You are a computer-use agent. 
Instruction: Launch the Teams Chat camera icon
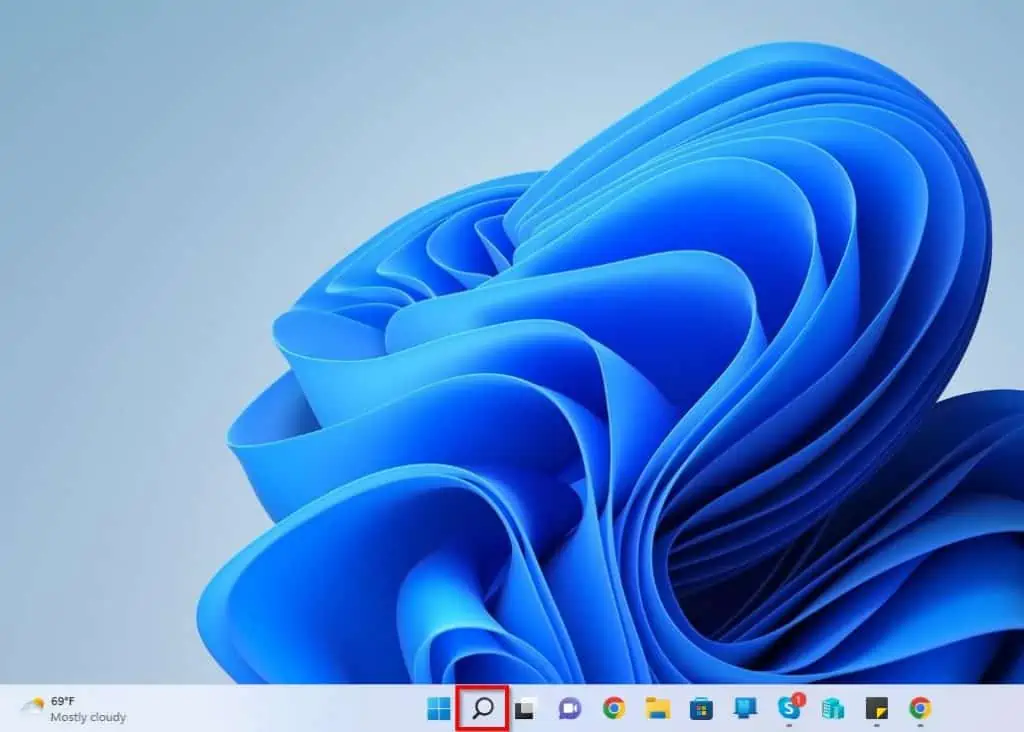570,709
